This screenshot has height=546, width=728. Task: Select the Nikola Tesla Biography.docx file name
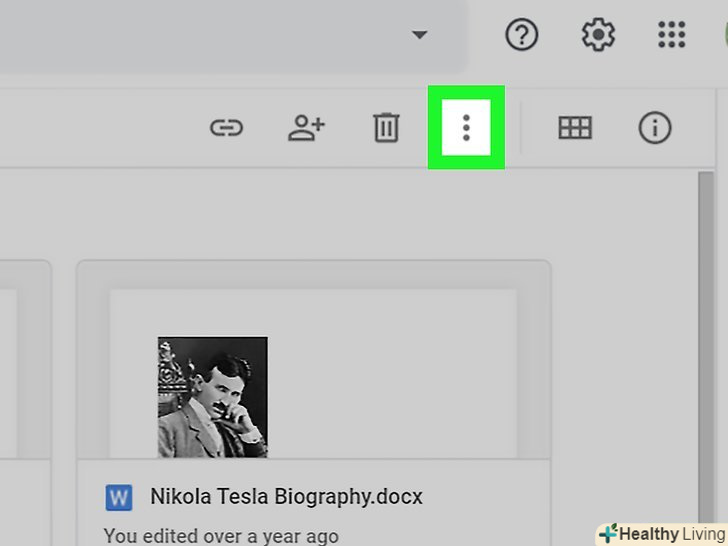point(286,496)
